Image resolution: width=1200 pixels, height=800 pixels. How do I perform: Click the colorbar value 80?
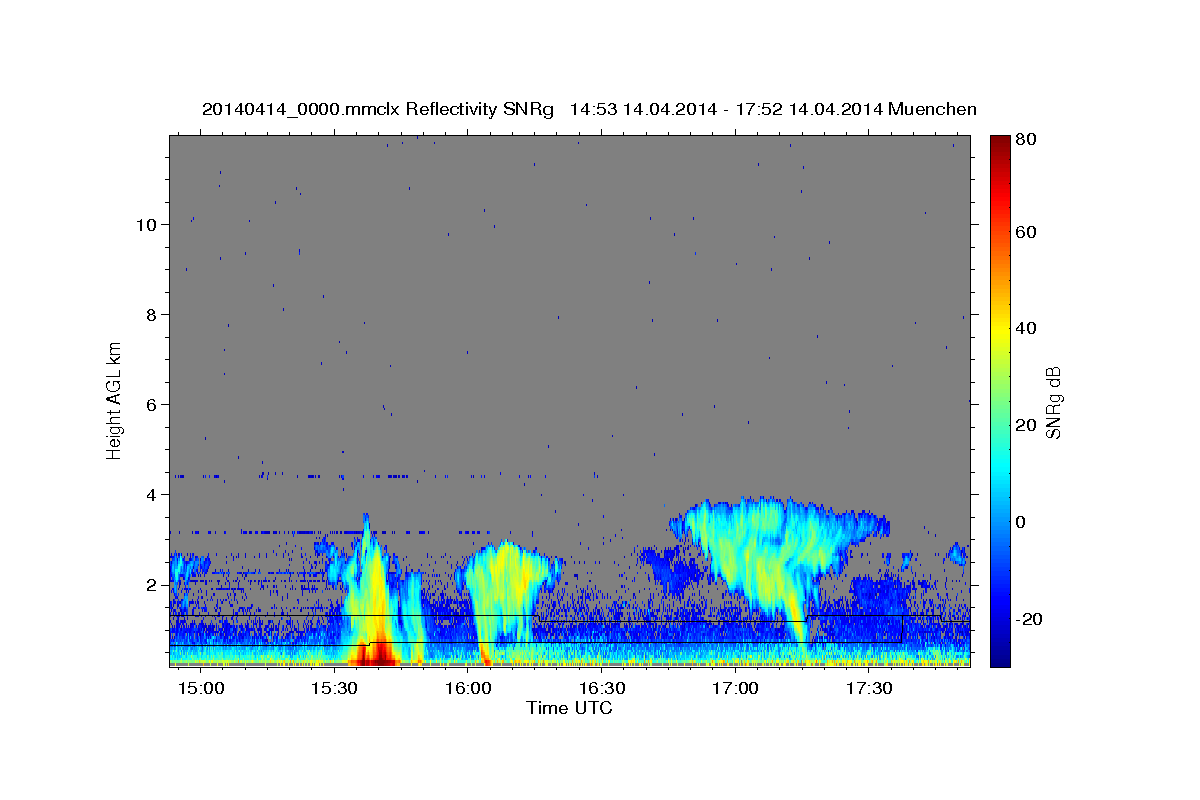click(x=1025, y=140)
